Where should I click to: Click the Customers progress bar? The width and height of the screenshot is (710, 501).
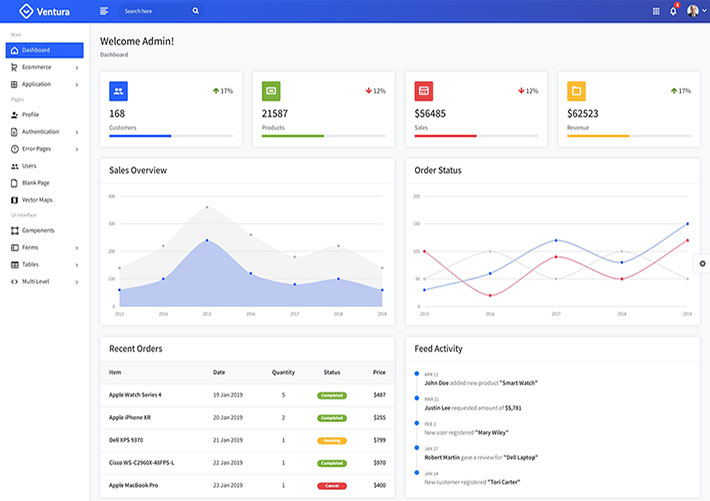pyautogui.click(x=171, y=135)
